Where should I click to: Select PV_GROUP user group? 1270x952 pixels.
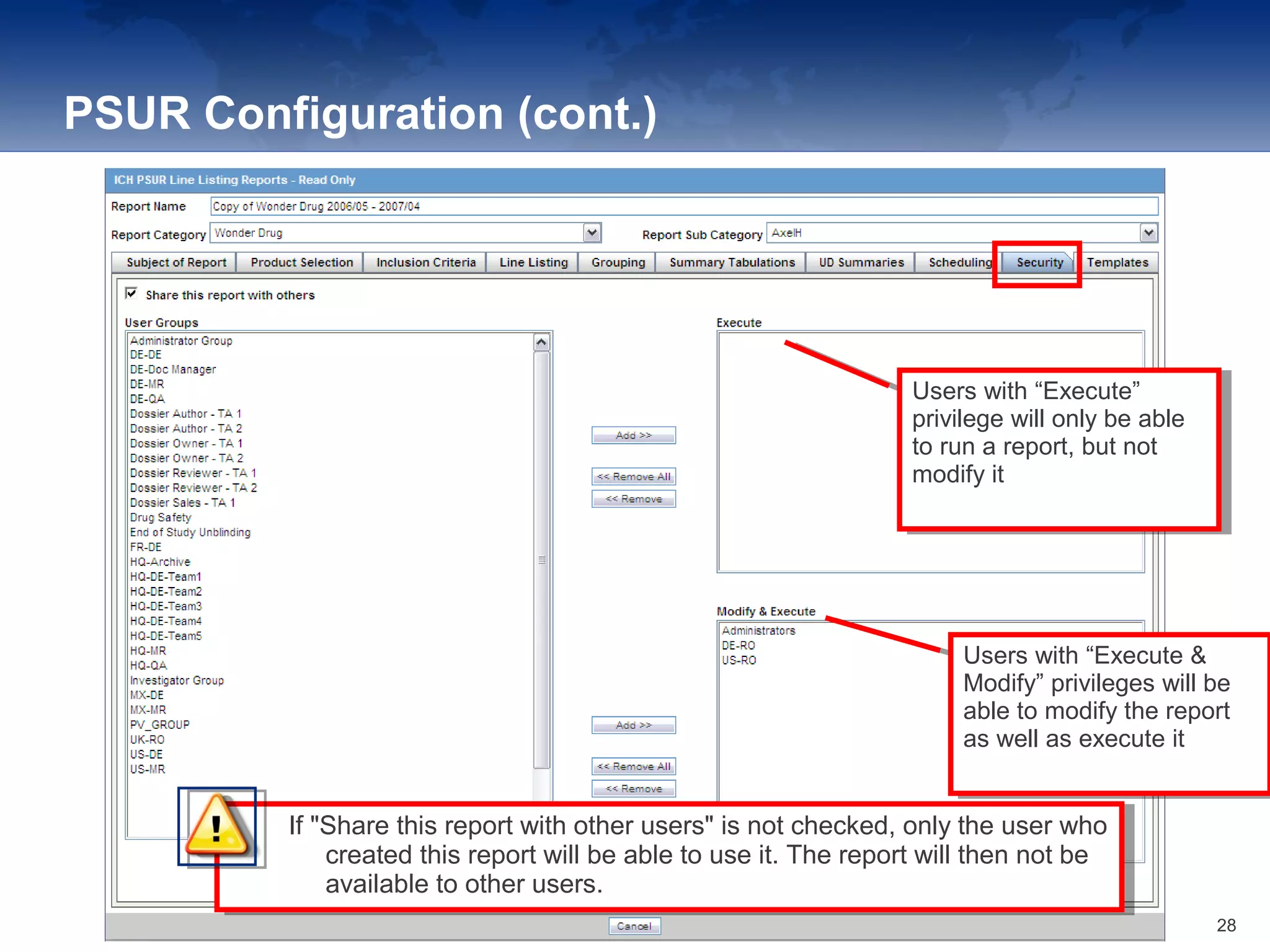tap(160, 725)
